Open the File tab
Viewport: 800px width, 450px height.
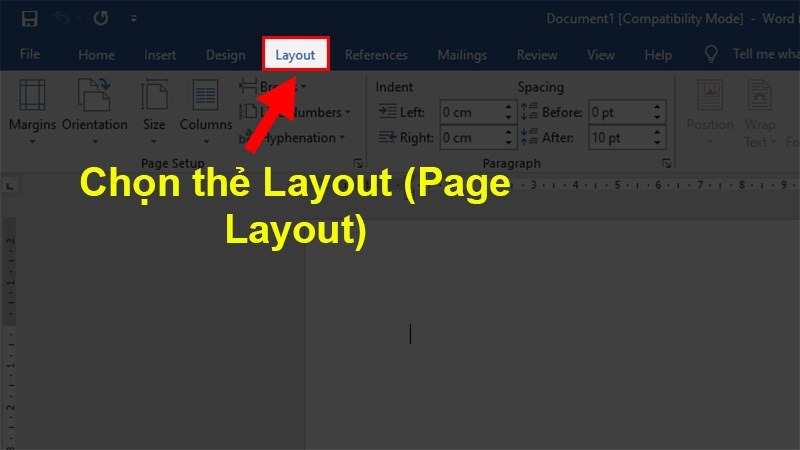[x=30, y=54]
